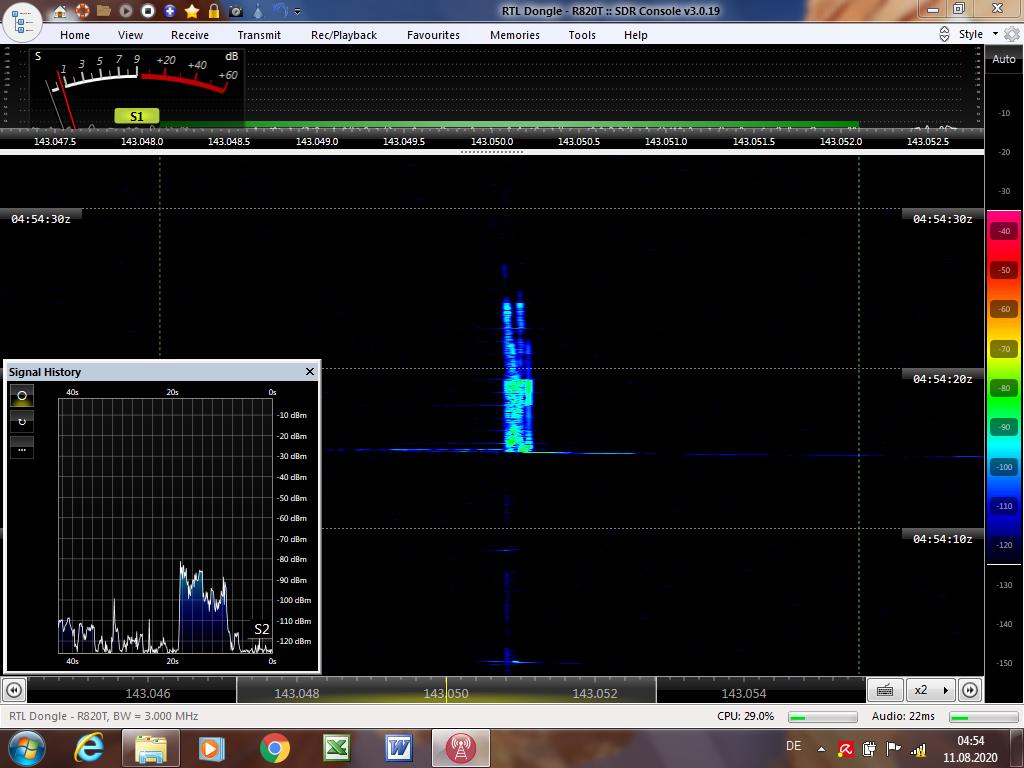
Task: Click the blue flask icon in top toolbar
Action: (258, 10)
